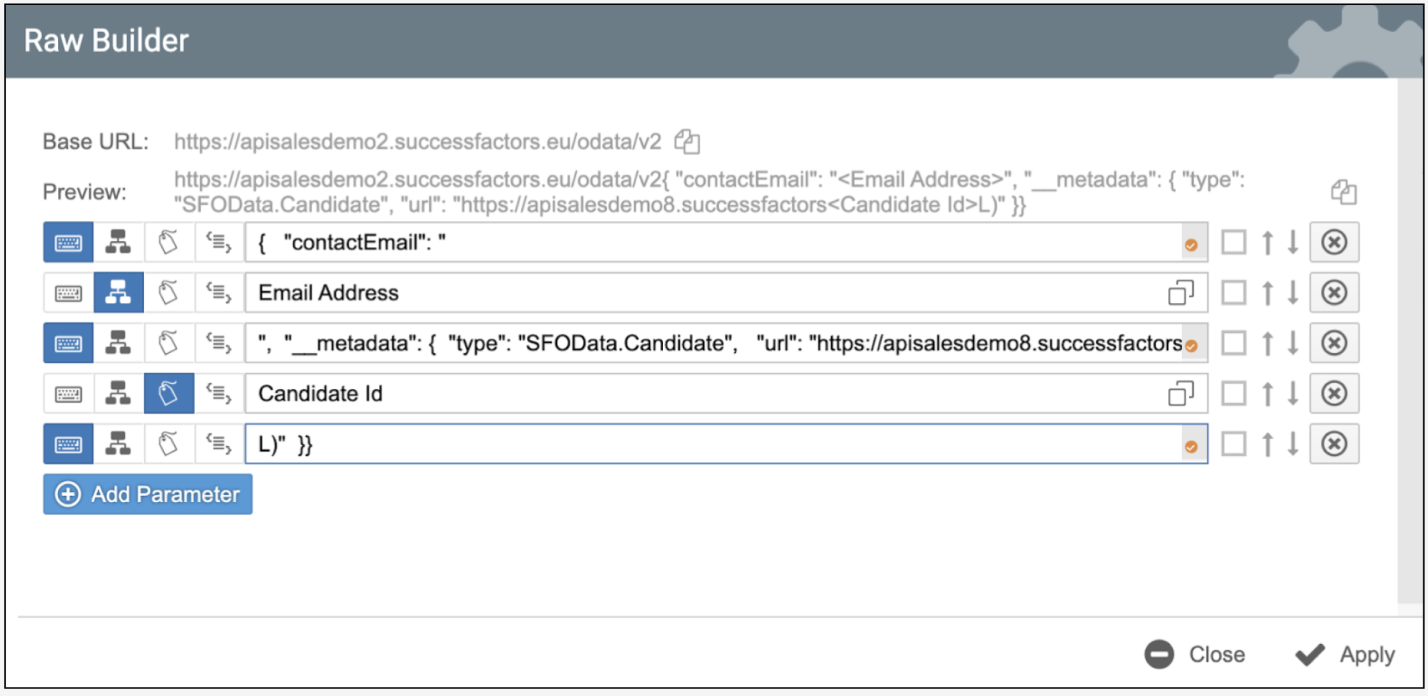The width and height of the screenshot is (1428, 696).
Task: Open the Candidate Id field picker
Action: (1181, 394)
